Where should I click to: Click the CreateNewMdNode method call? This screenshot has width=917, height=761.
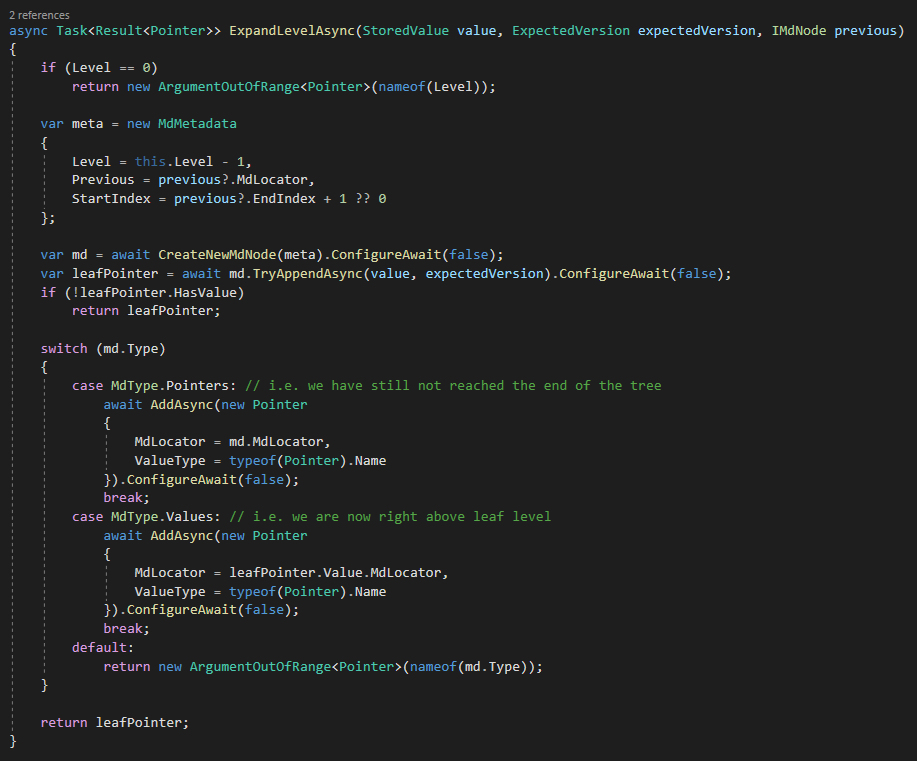pyautogui.click(x=217, y=254)
